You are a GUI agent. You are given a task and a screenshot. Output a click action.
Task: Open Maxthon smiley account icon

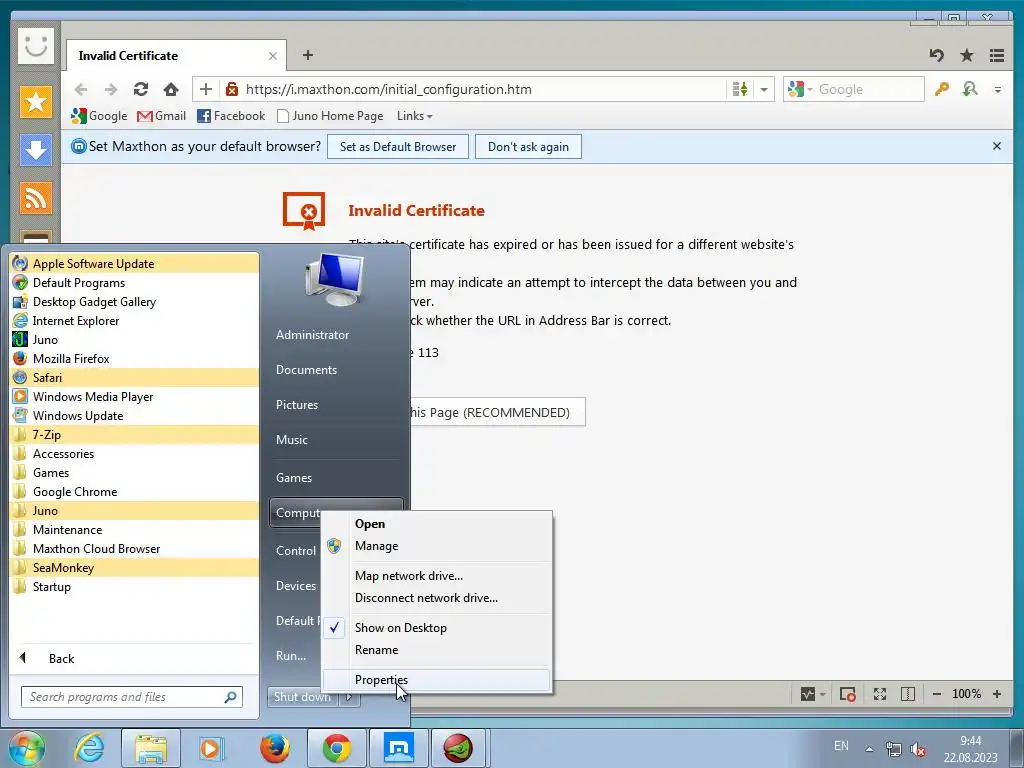click(35, 46)
